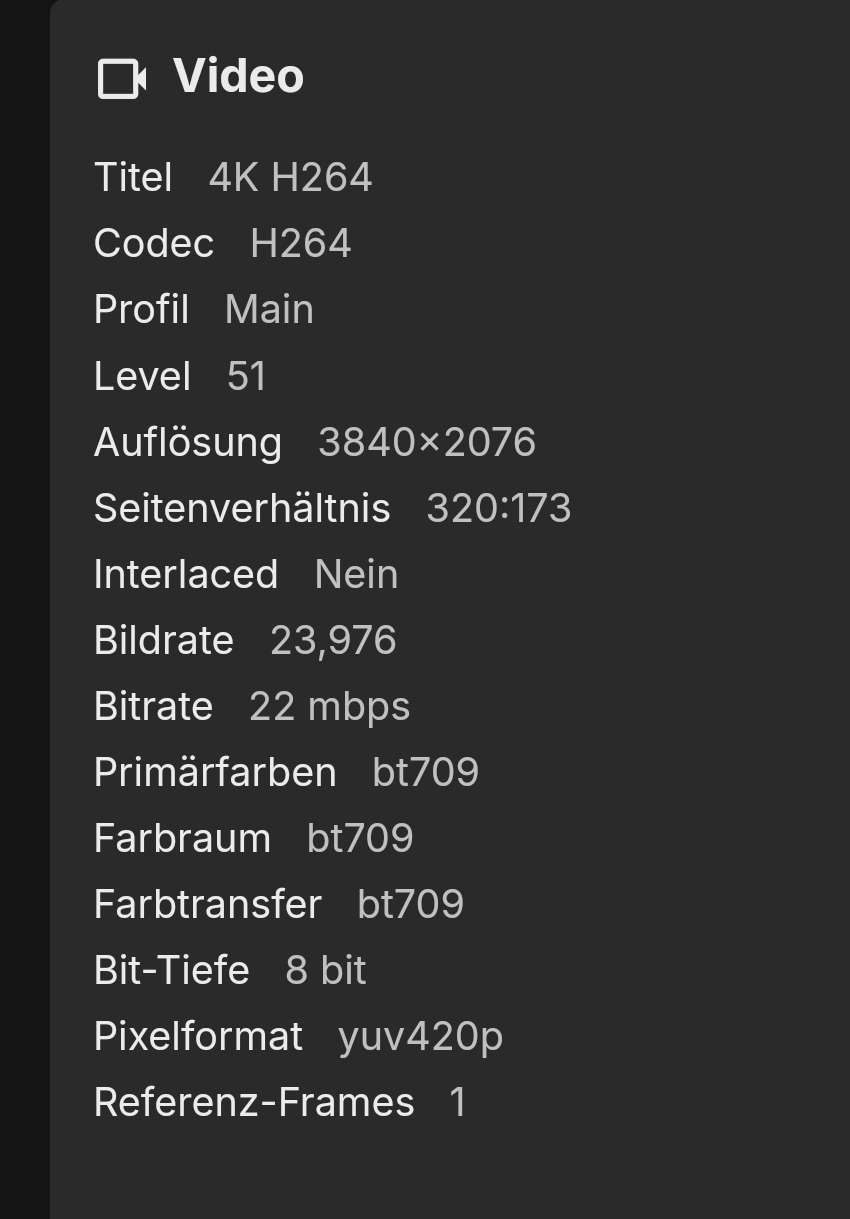Click the Profil value Main
The height and width of the screenshot is (1219, 850).
pos(269,310)
